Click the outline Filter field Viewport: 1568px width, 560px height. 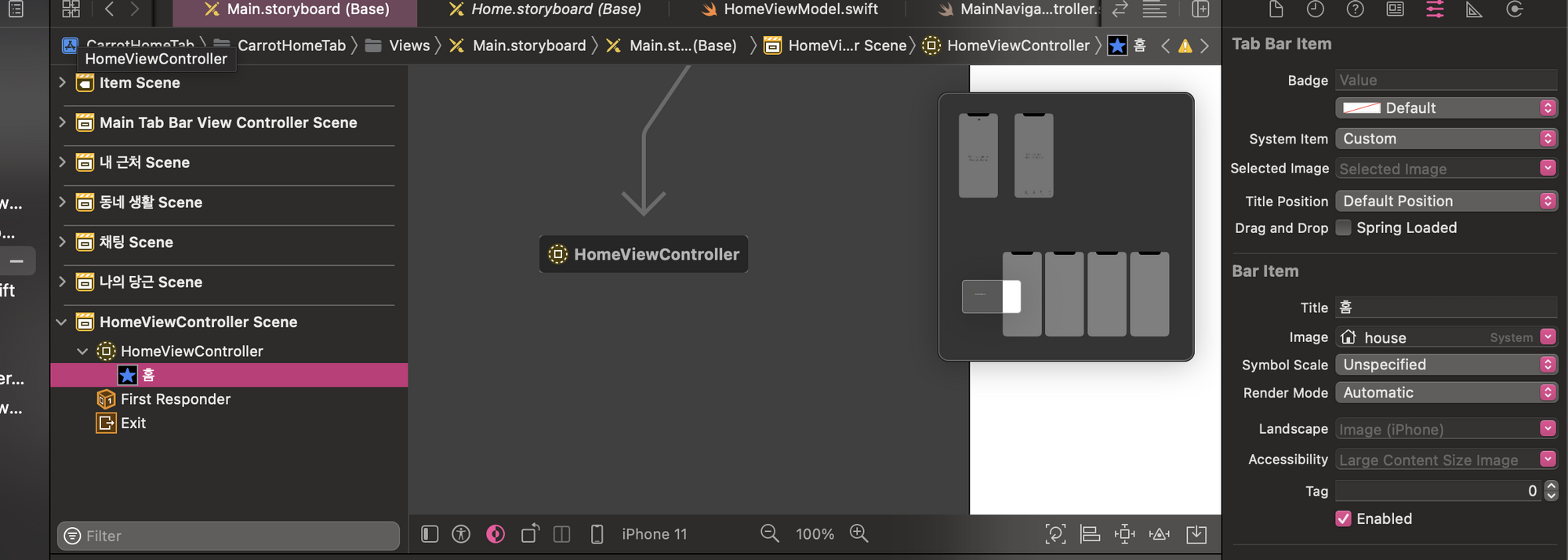pos(228,536)
